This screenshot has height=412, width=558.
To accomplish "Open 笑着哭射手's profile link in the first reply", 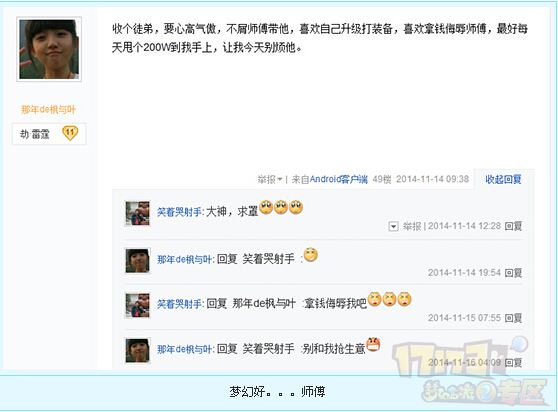I will tap(179, 212).
